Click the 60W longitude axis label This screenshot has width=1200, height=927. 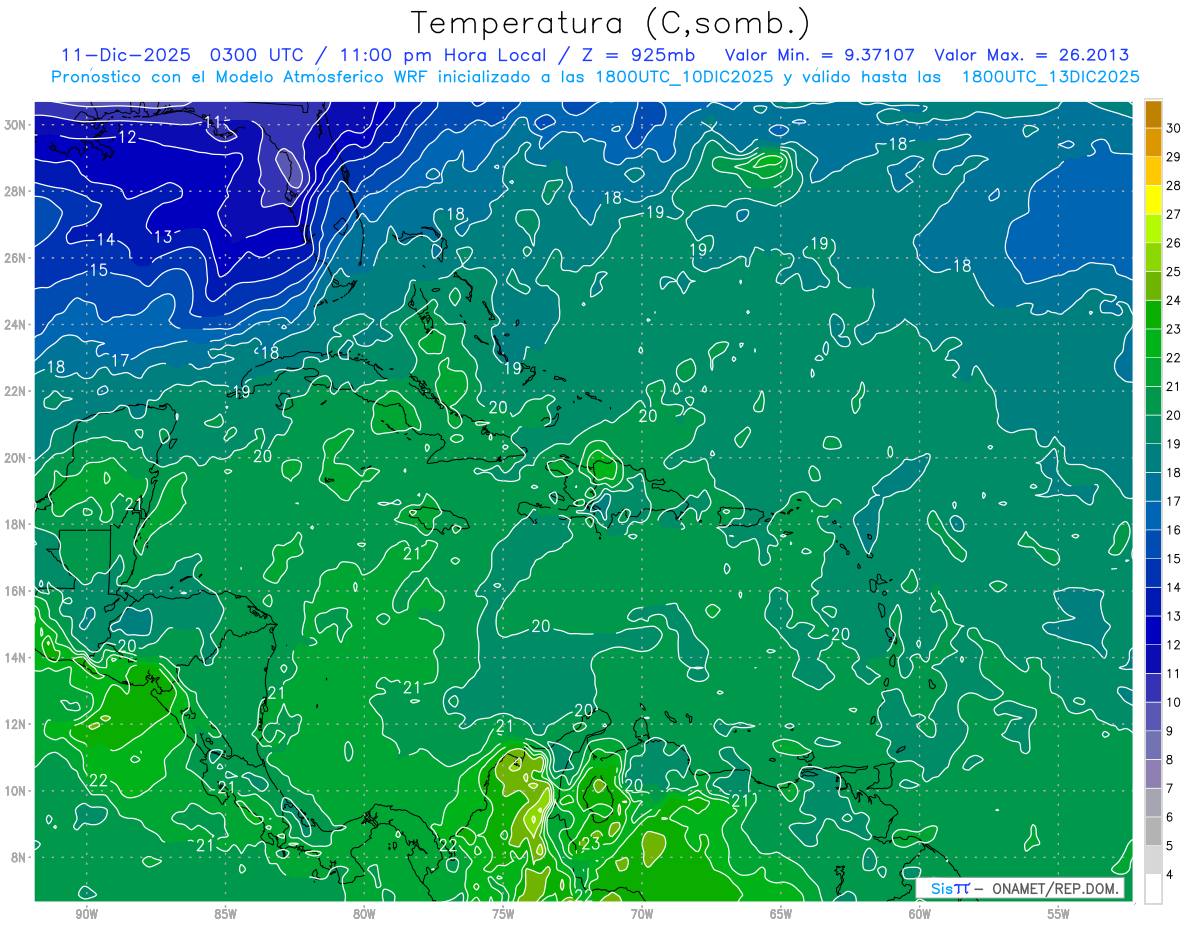click(x=920, y=914)
